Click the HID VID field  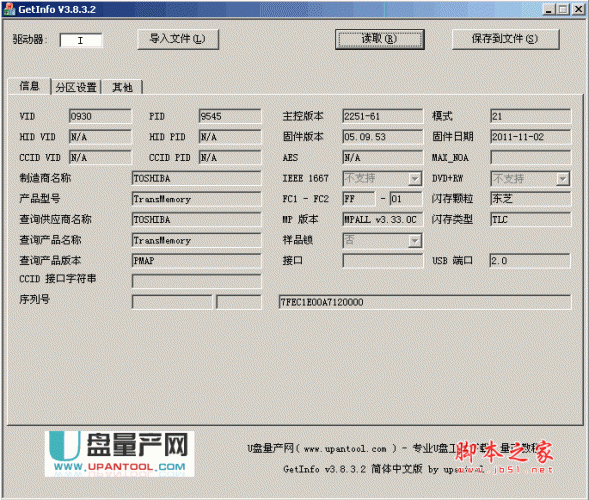[100, 137]
